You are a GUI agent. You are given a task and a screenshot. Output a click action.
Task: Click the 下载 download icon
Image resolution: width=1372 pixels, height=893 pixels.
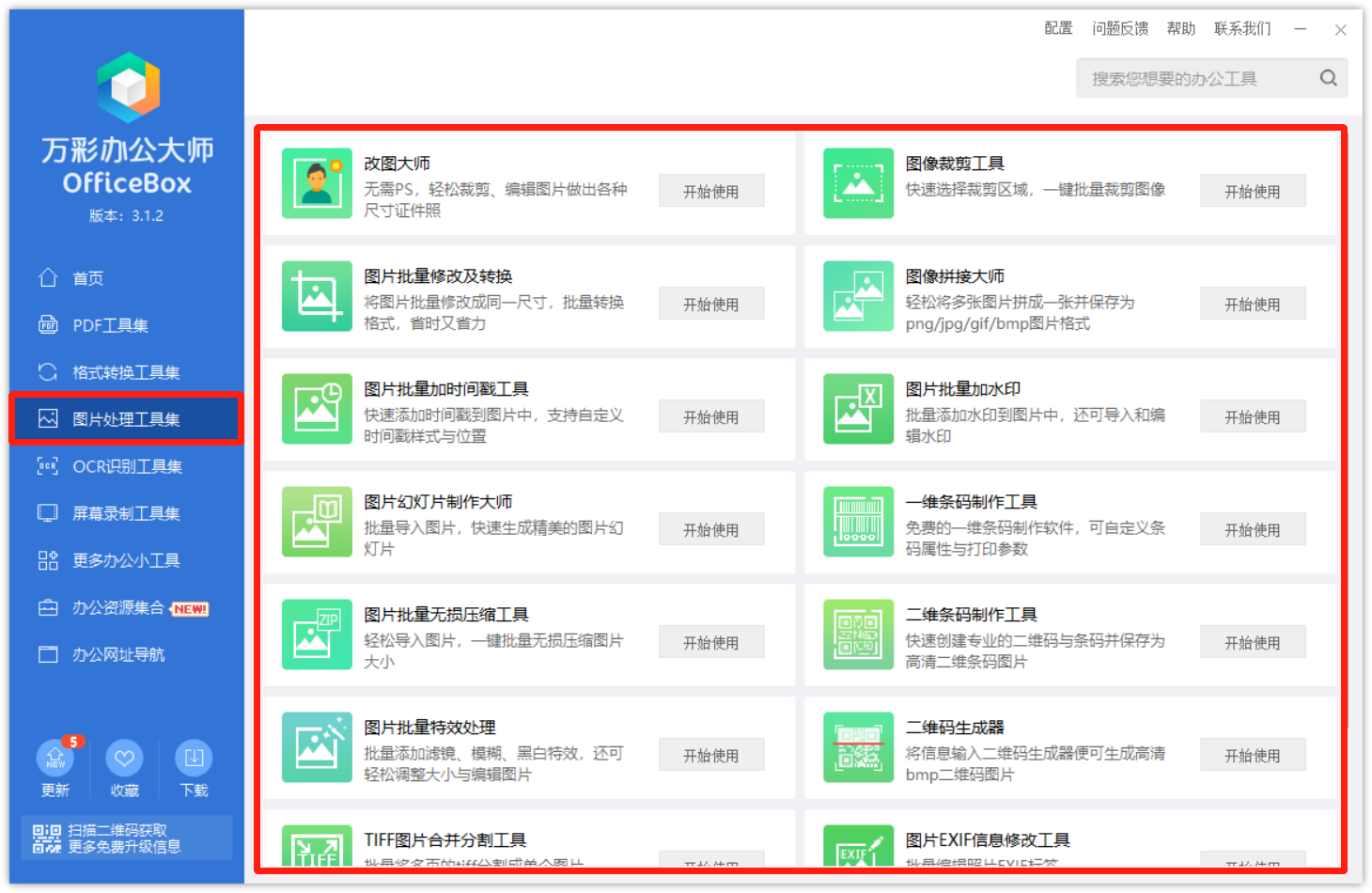click(194, 758)
